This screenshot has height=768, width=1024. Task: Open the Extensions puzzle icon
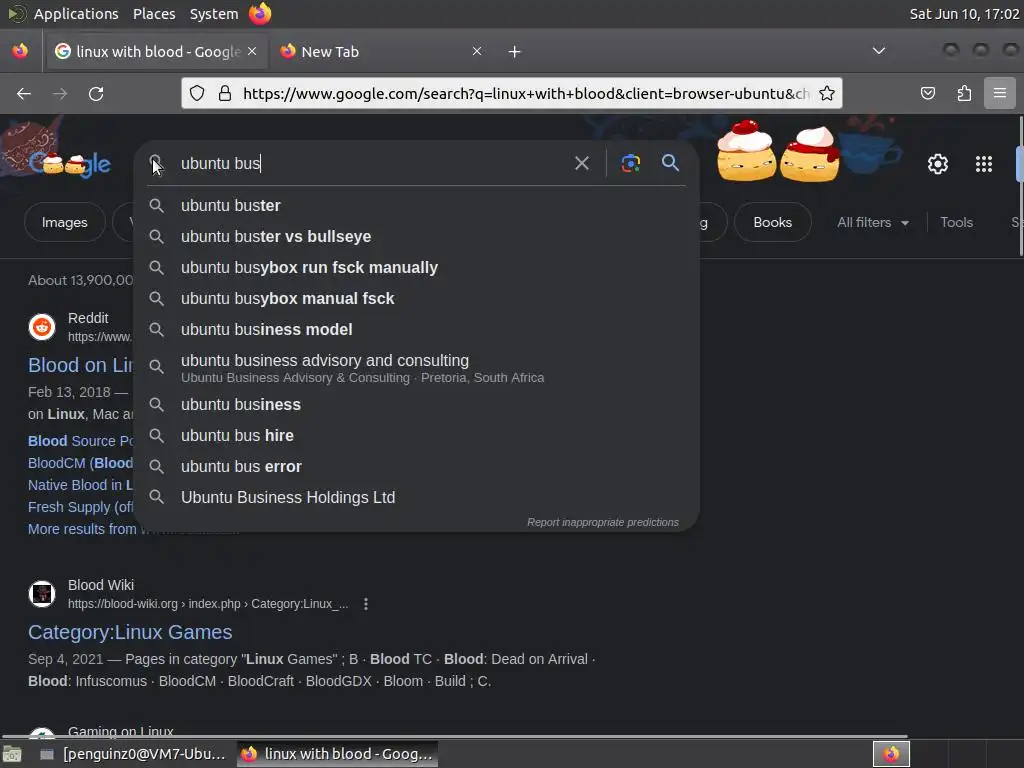964,93
